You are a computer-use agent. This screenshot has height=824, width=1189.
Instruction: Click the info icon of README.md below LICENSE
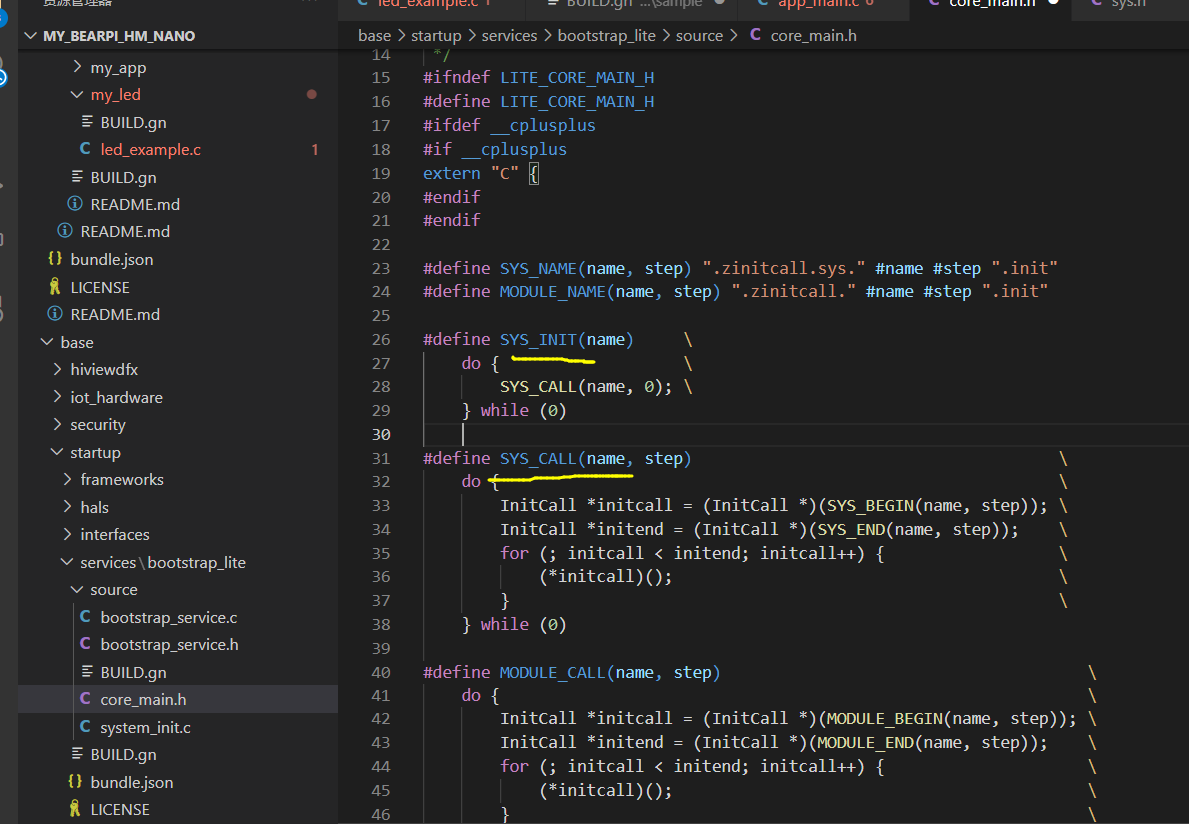point(55,314)
